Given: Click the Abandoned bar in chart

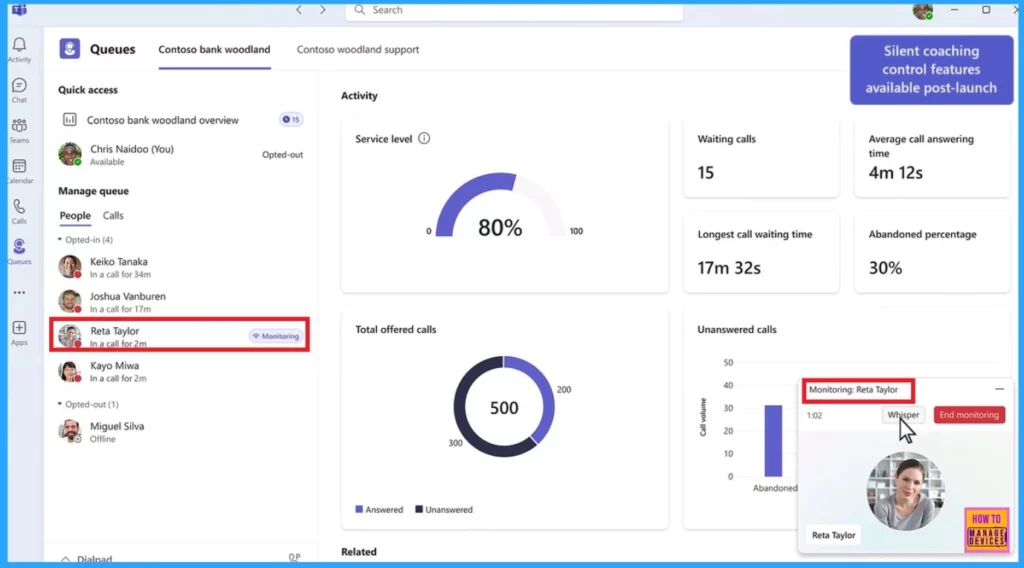Looking at the screenshot, I should click(x=773, y=441).
